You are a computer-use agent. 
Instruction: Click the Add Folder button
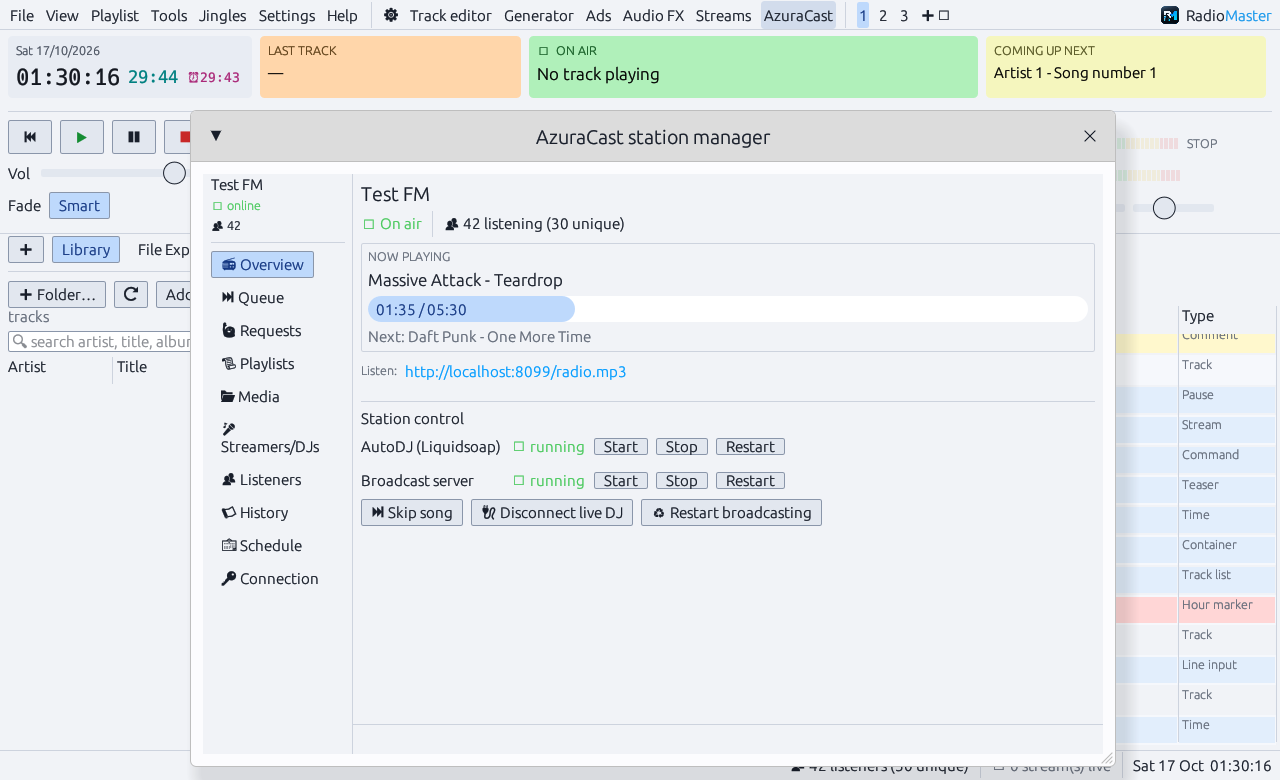tap(57, 294)
